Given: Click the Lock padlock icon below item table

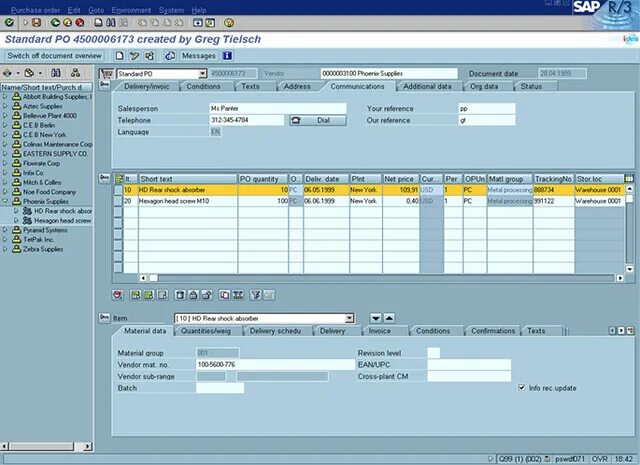Looking at the screenshot, I should [x=193, y=295].
